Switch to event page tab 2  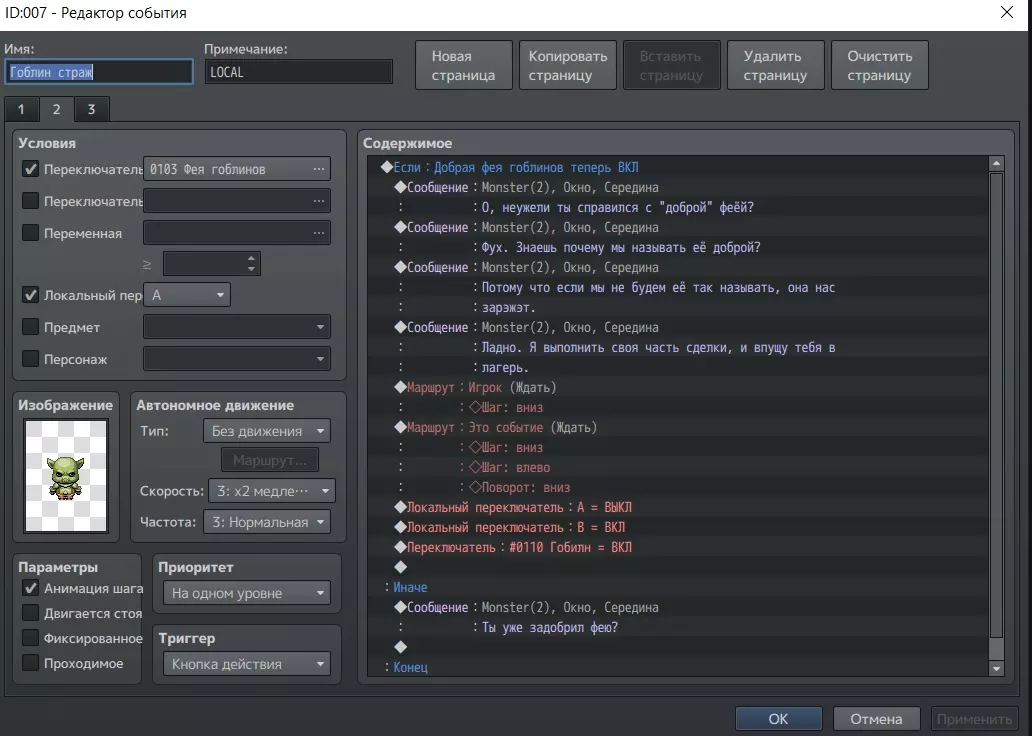(x=57, y=109)
